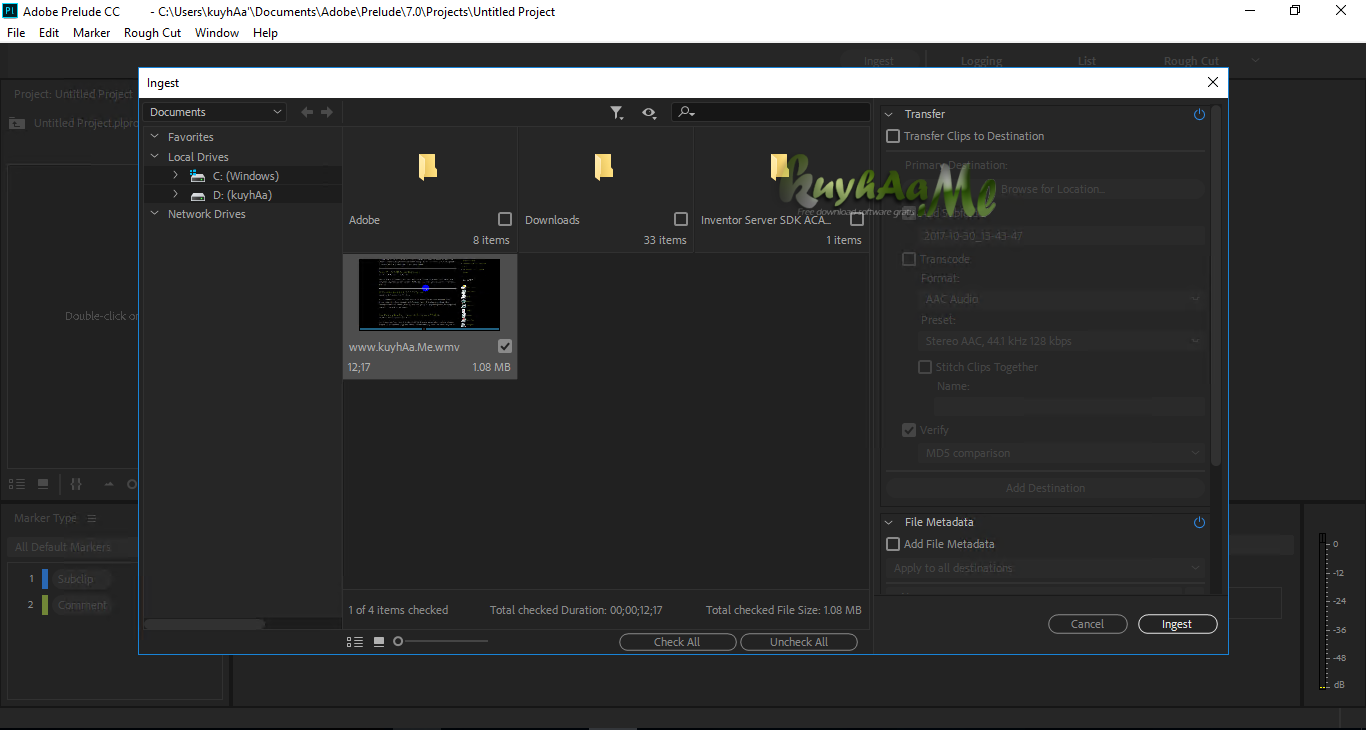This screenshot has height=730, width=1366.
Task: Click the Subfolder name field 2017-10-30_13-43-47
Action: tap(1063, 236)
